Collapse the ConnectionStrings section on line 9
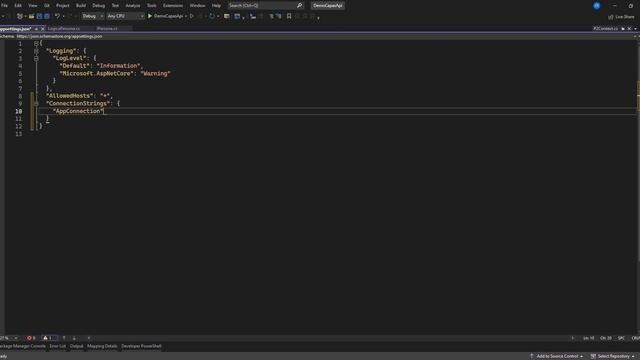The height and width of the screenshot is (360, 640). [x=36, y=104]
